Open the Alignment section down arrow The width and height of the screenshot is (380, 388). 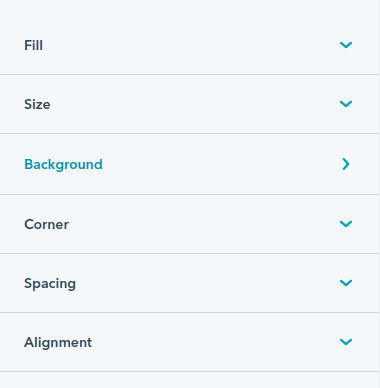point(346,342)
